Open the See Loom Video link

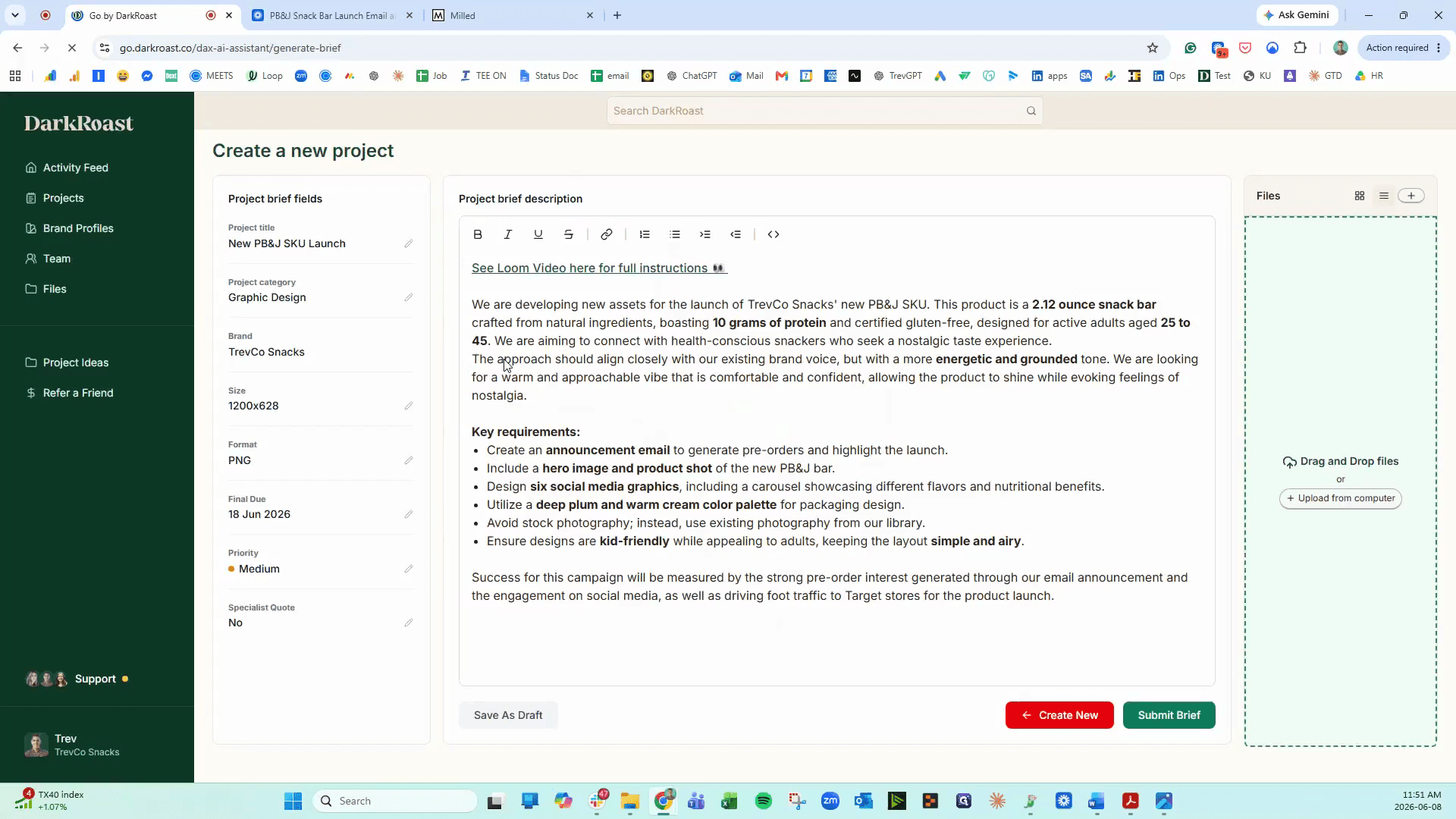point(599,268)
